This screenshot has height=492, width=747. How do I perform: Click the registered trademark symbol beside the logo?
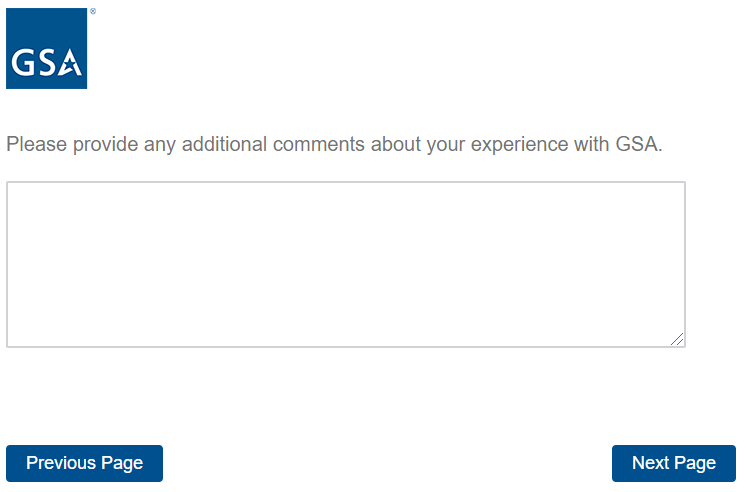[93, 12]
